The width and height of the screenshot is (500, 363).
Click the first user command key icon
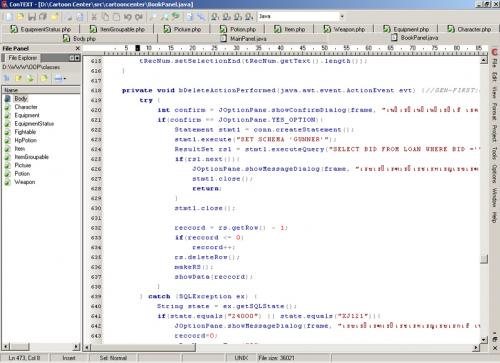coord(215,17)
